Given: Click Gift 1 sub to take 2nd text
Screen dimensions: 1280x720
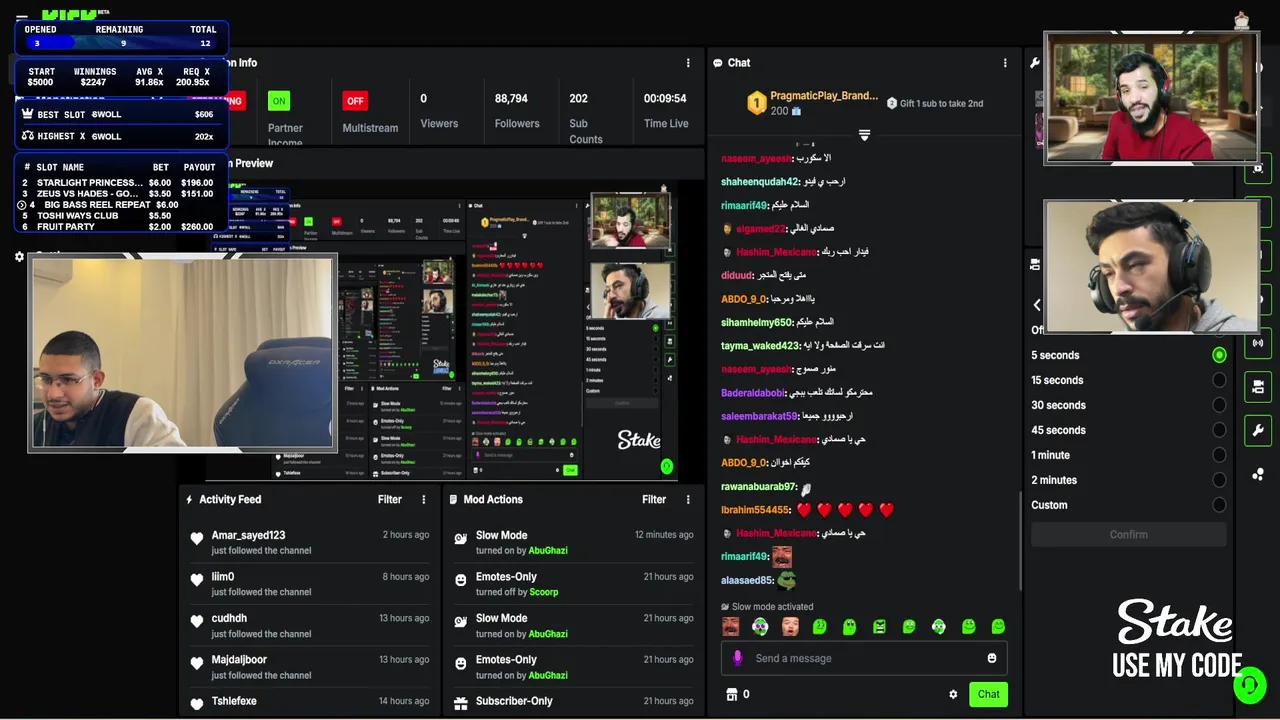Looking at the screenshot, I should point(941,103).
